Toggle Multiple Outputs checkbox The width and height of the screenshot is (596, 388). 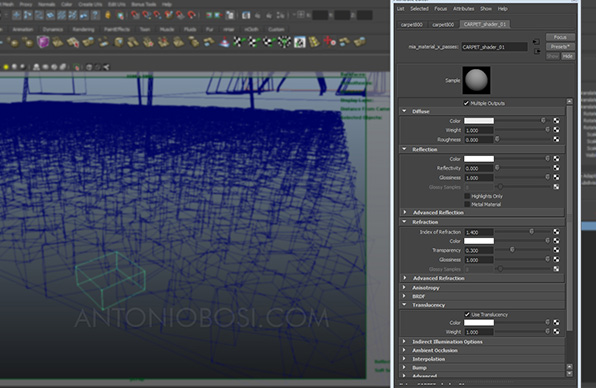tap(466, 103)
